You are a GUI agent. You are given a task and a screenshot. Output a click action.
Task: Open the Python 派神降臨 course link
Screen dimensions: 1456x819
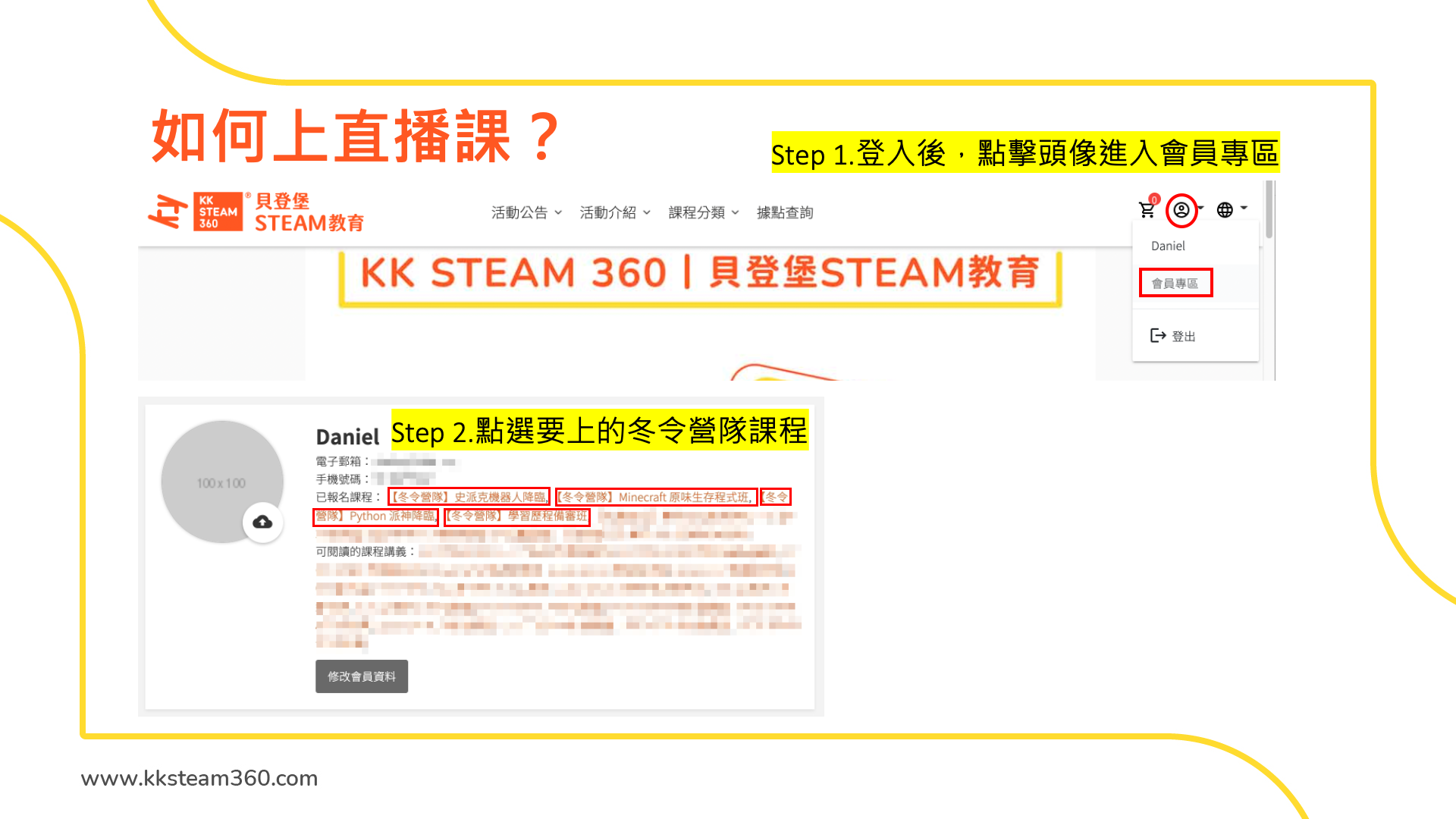376,516
